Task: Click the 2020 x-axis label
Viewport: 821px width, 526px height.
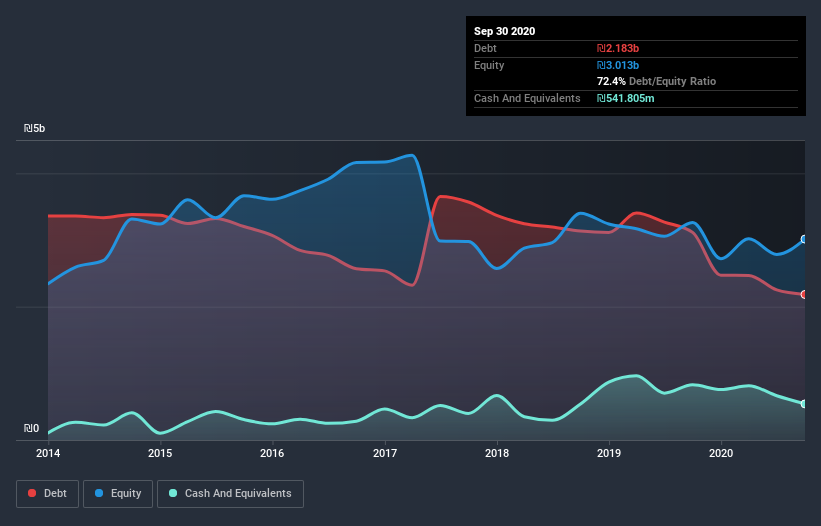Action: coord(721,453)
